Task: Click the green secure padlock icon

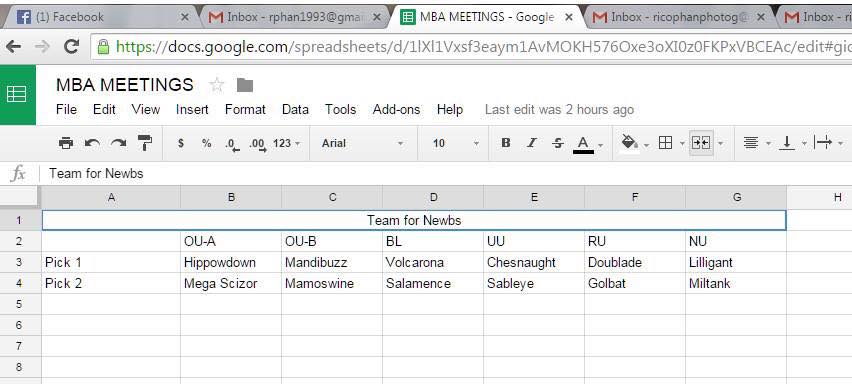Action: (x=103, y=47)
